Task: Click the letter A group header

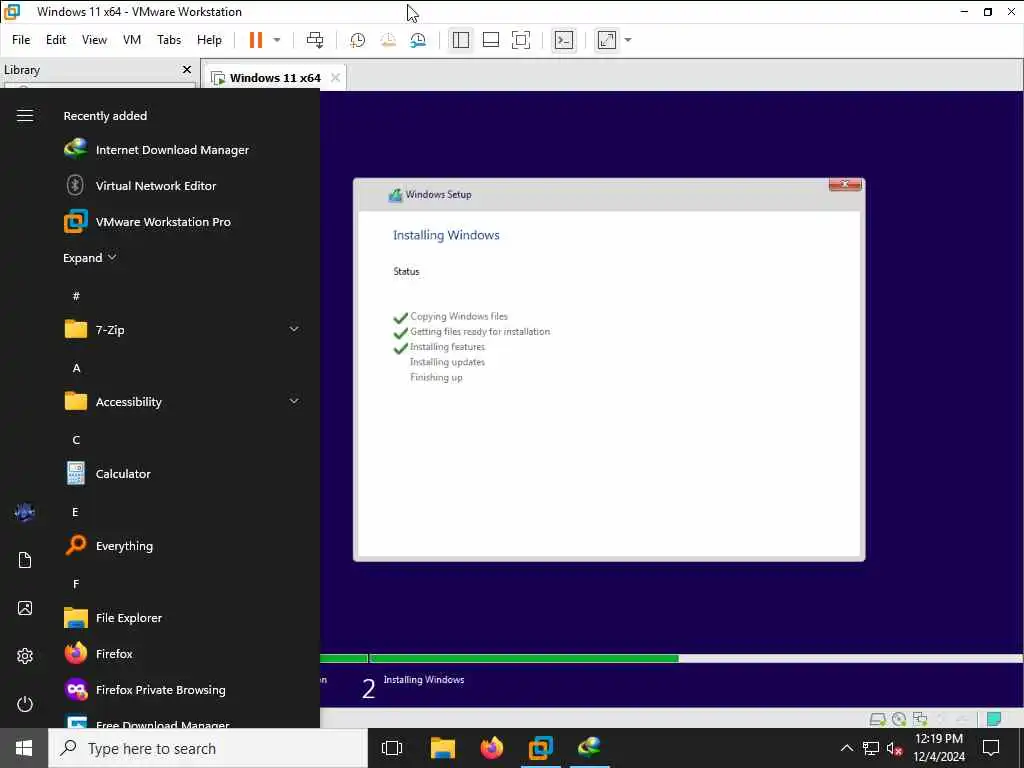Action: pos(76,368)
